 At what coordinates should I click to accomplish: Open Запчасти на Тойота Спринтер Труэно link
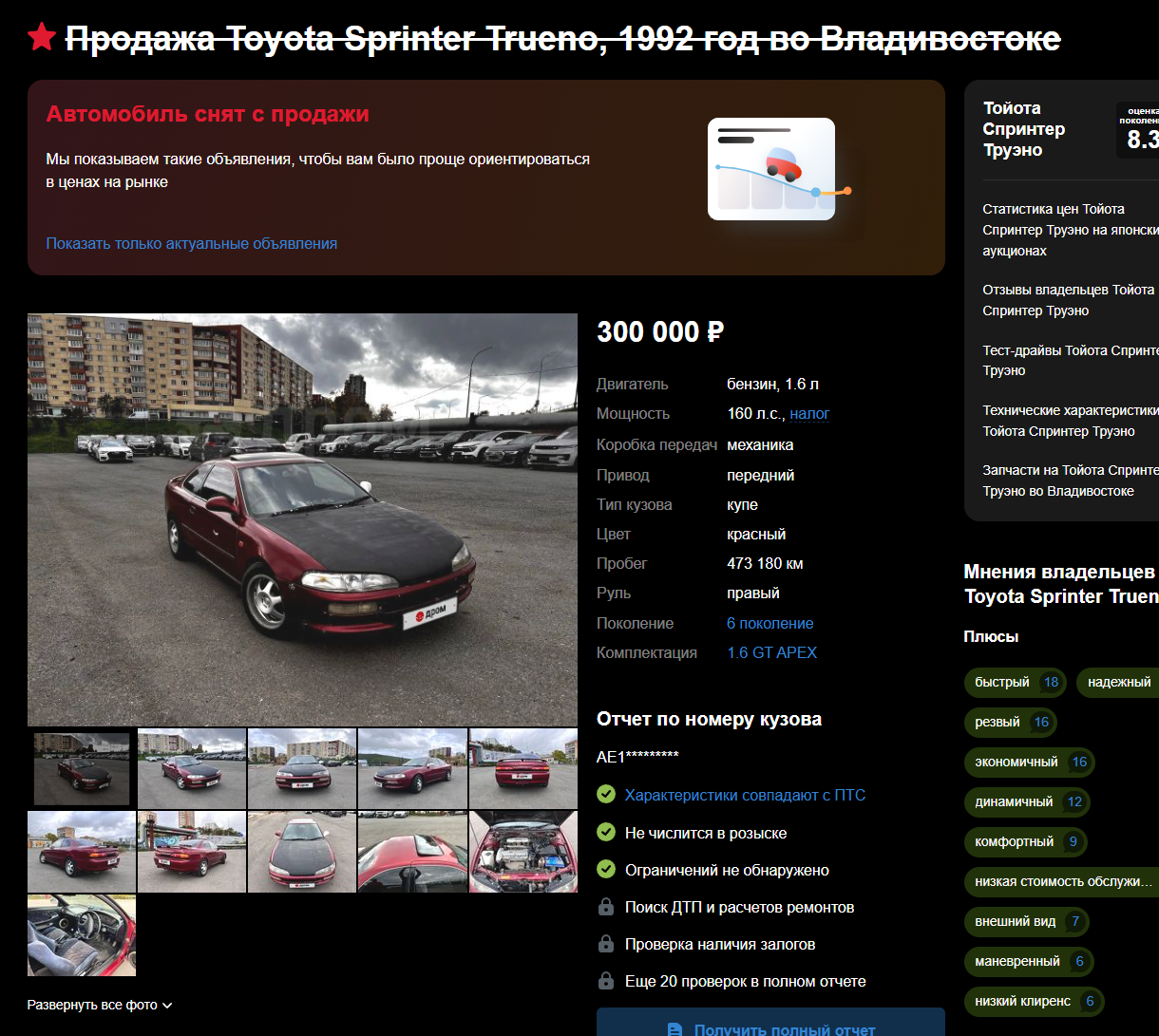pyautogui.click(x=1071, y=480)
